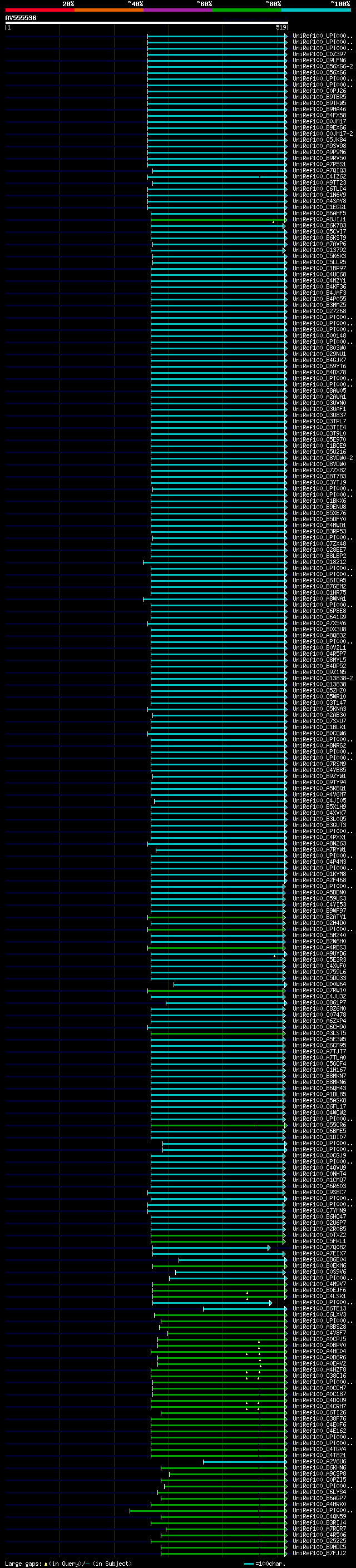The height and width of the screenshot is (1568, 356).
Task: Select the UniRef100_C4IZ62 hit label
Action: [319, 177]
